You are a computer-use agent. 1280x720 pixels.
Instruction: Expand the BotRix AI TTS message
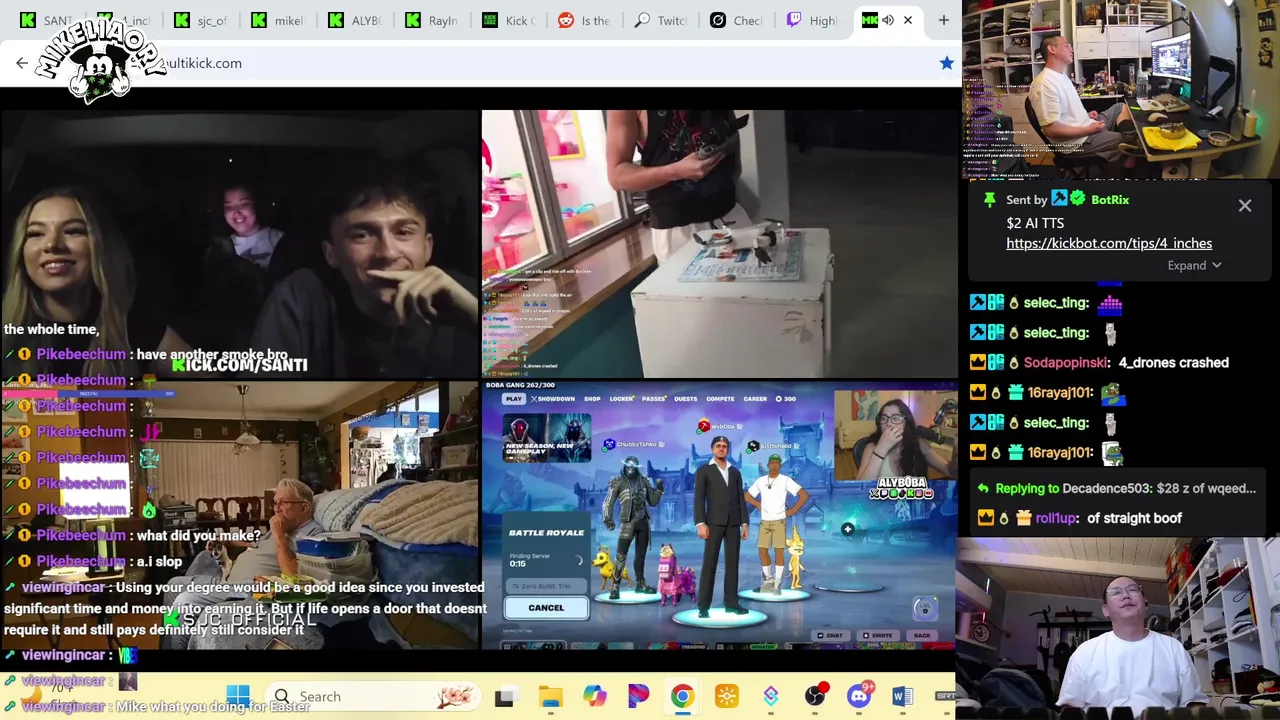coord(1194,265)
